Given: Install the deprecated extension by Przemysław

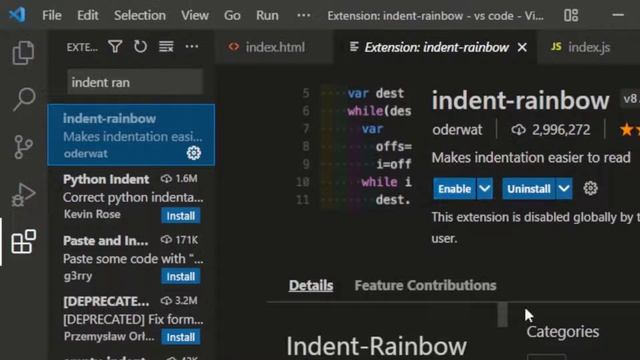Looking at the screenshot, I should [x=180, y=337].
